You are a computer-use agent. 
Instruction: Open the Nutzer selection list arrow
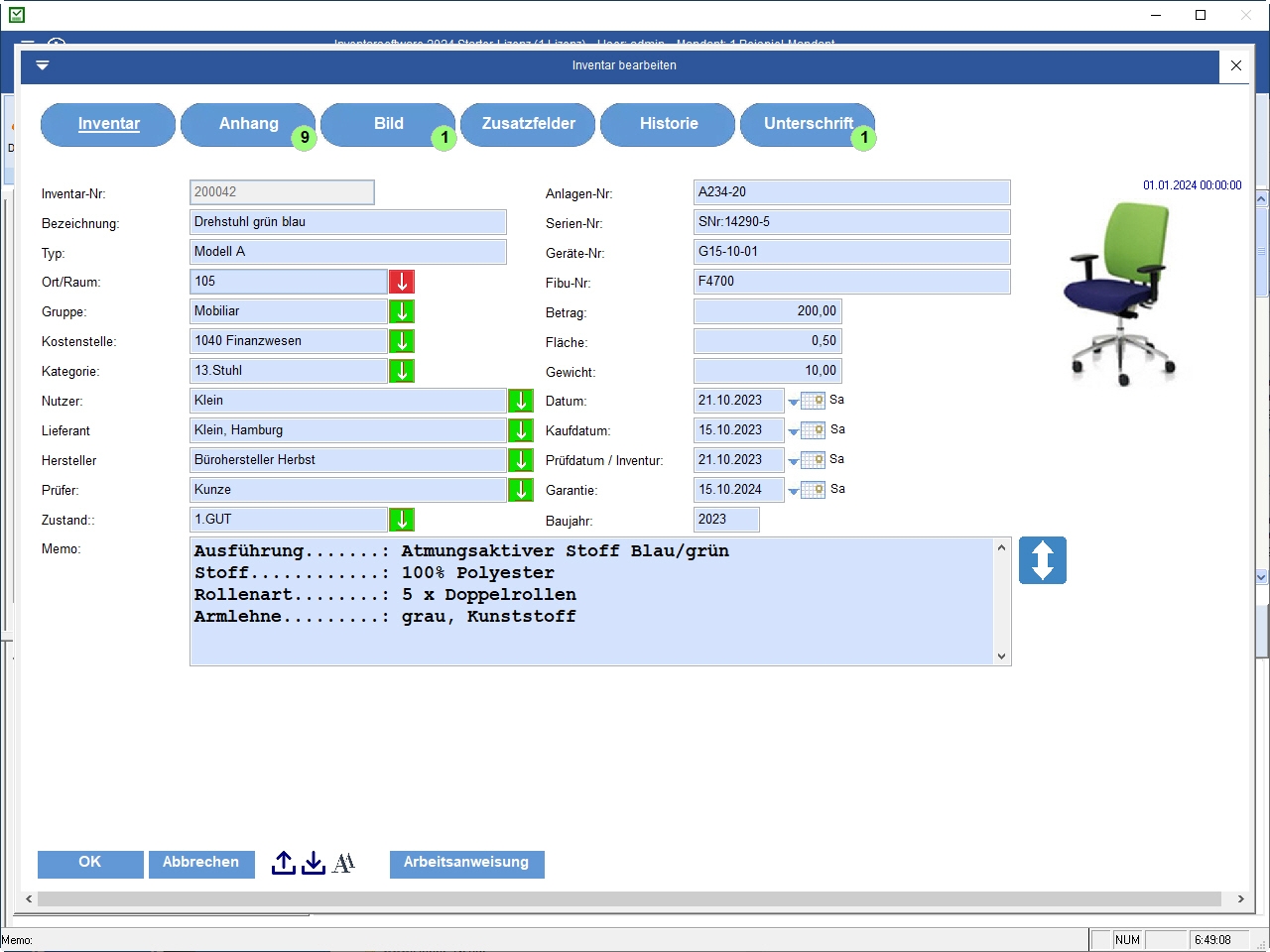coord(521,401)
